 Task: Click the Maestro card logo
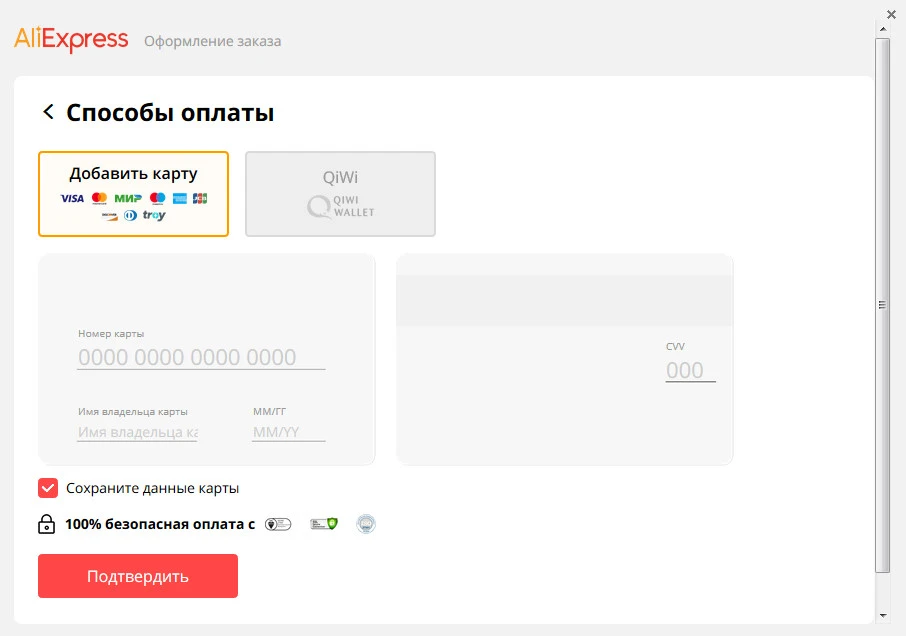157,198
